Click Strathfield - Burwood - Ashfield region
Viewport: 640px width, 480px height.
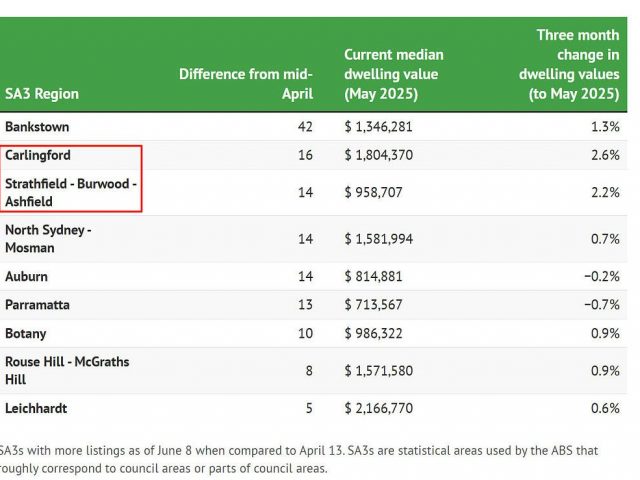tap(70, 192)
